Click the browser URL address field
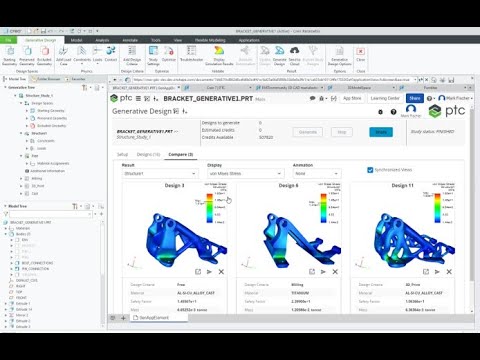Screen dimensions: 480x360 [x=273, y=80]
